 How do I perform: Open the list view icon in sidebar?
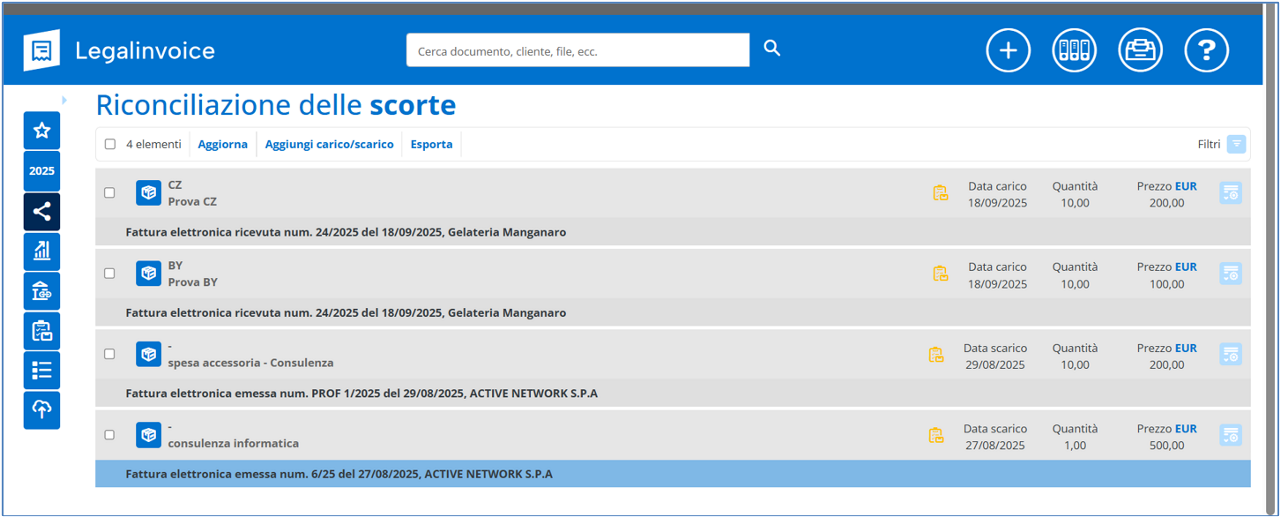pos(42,370)
